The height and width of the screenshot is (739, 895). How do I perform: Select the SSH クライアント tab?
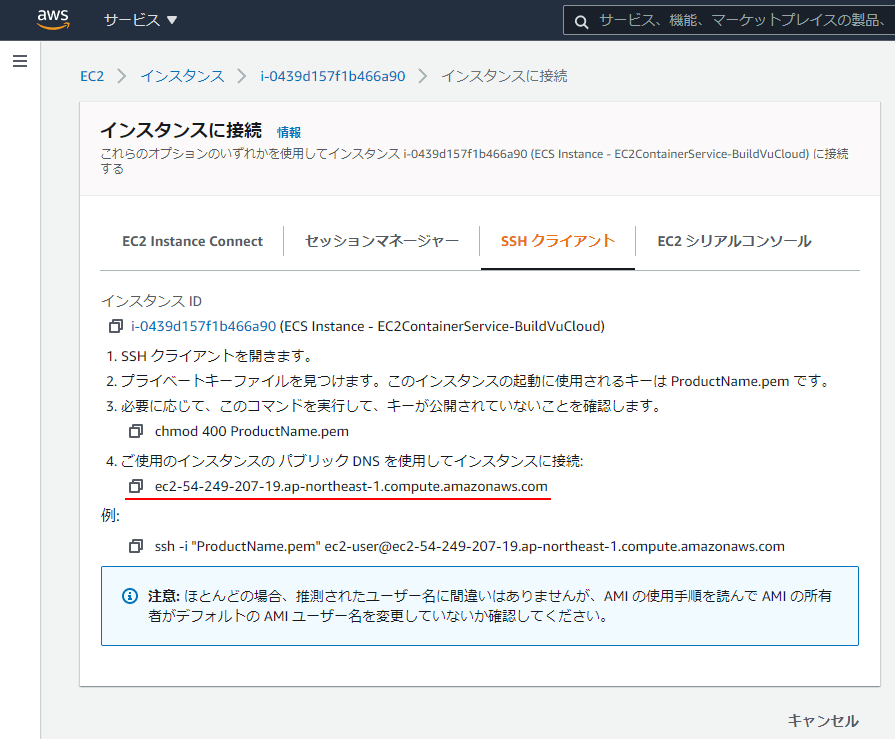[558, 241]
